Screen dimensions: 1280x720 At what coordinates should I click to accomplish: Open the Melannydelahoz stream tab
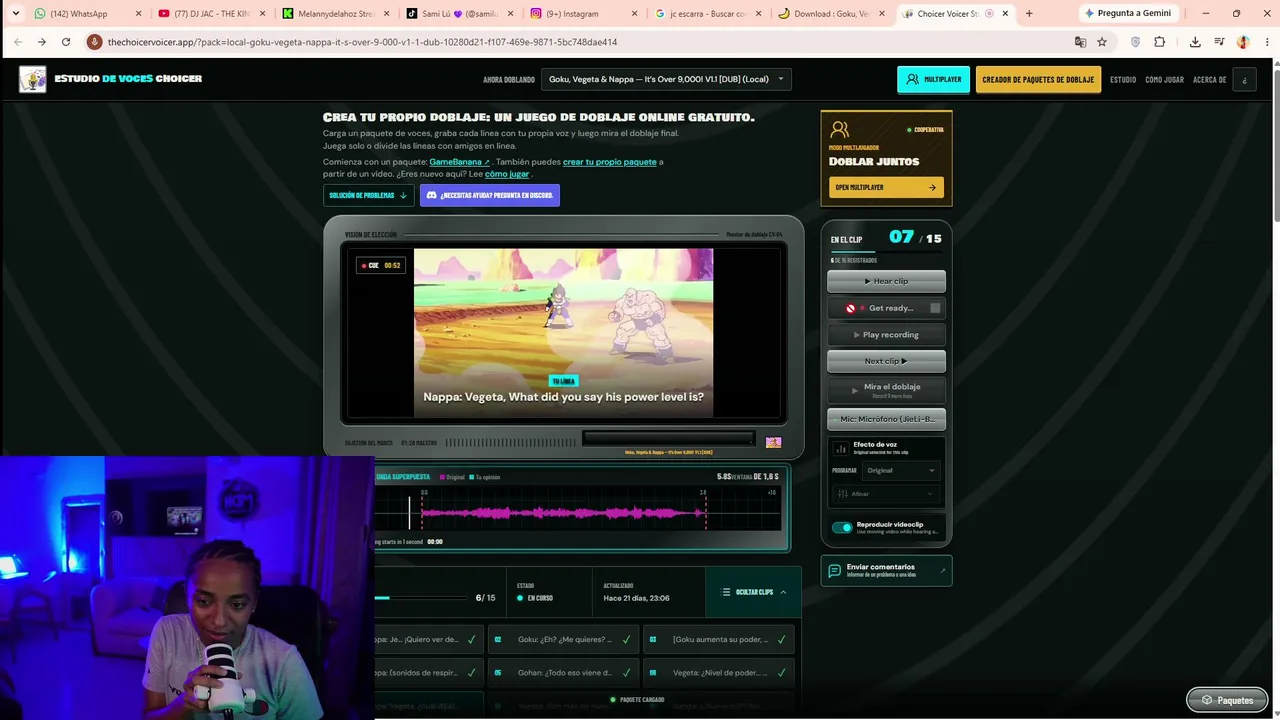click(x=335, y=14)
